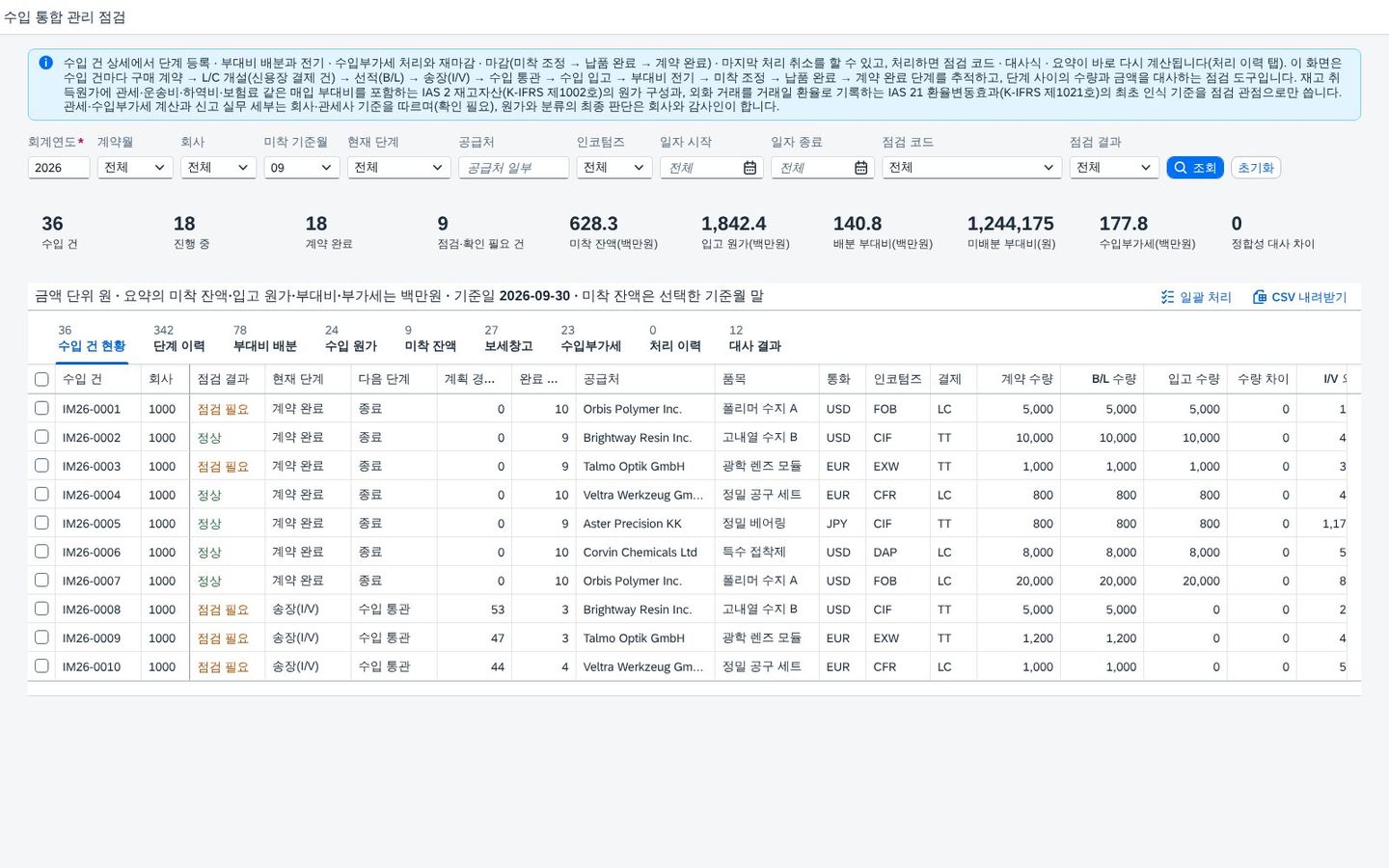Screen dimensions: 1389x868
Task: Check the row IM26-0005 checkbox
Action: pos(41,523)
